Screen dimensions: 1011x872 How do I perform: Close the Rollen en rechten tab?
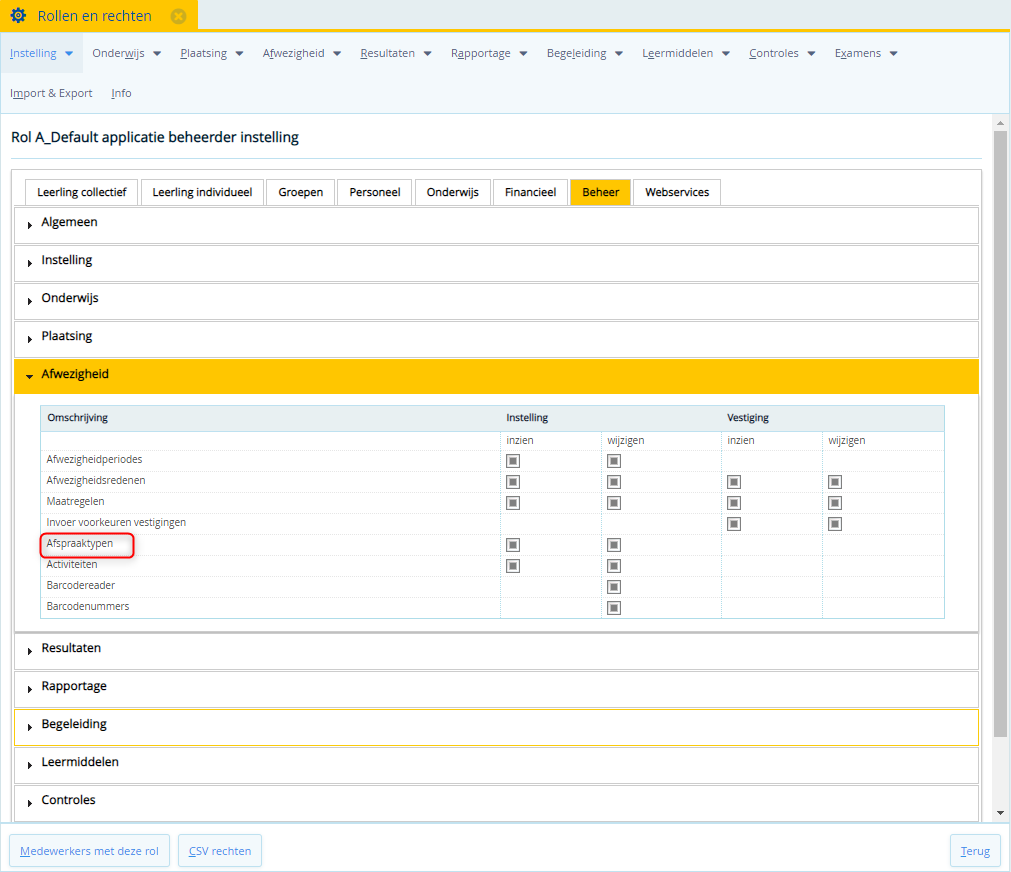coord(179,16)
